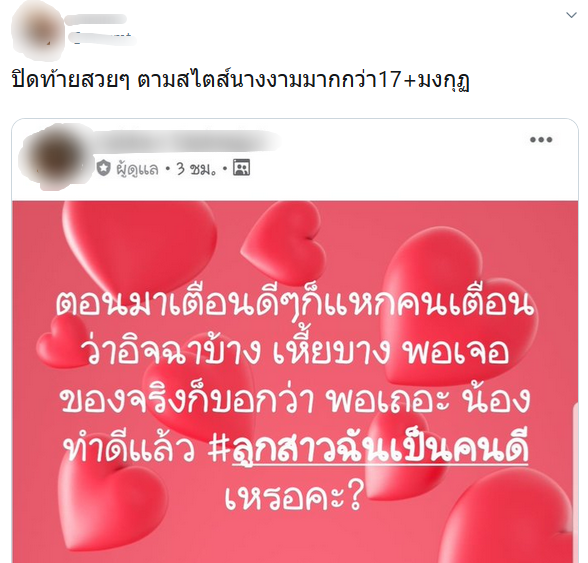
Task: Click the tweet author's blurred handle
Action: tap(102, 38)
